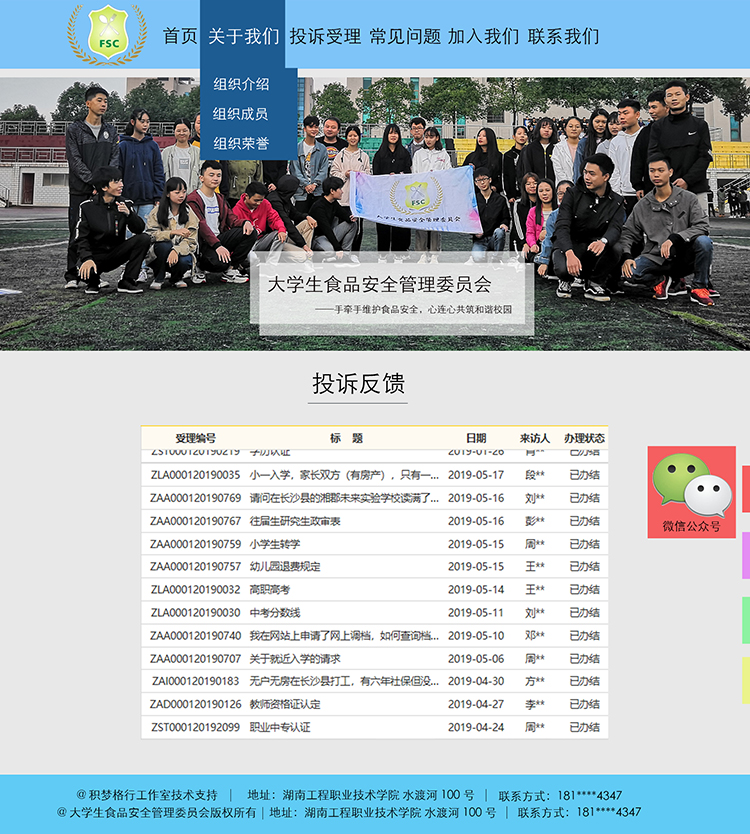The height and width of the screenshot is (834, 750).
Task: Click the FSC shield logo
Action: pyautogui.click(x=107, y=35)
